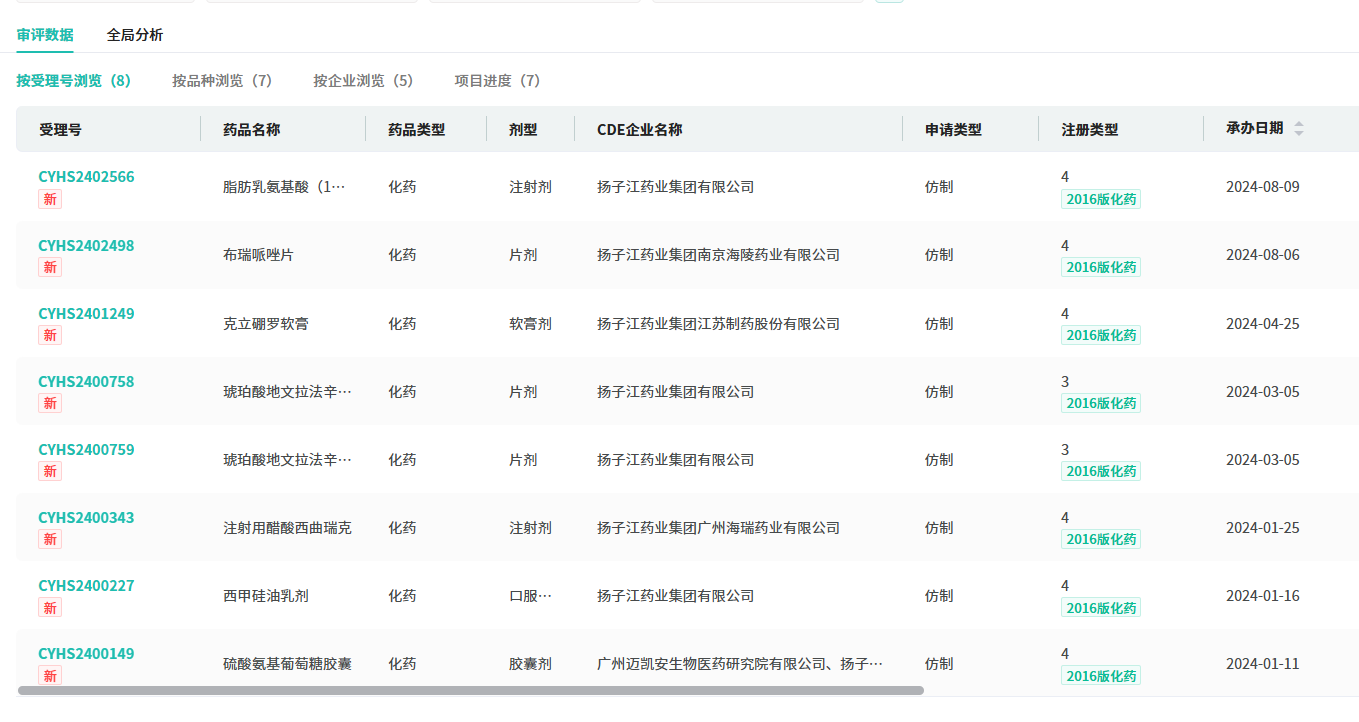This screenshot has width=1359, height=722.
Task: Open the 按品种浏览 (7) view
Action: (222, 81)
